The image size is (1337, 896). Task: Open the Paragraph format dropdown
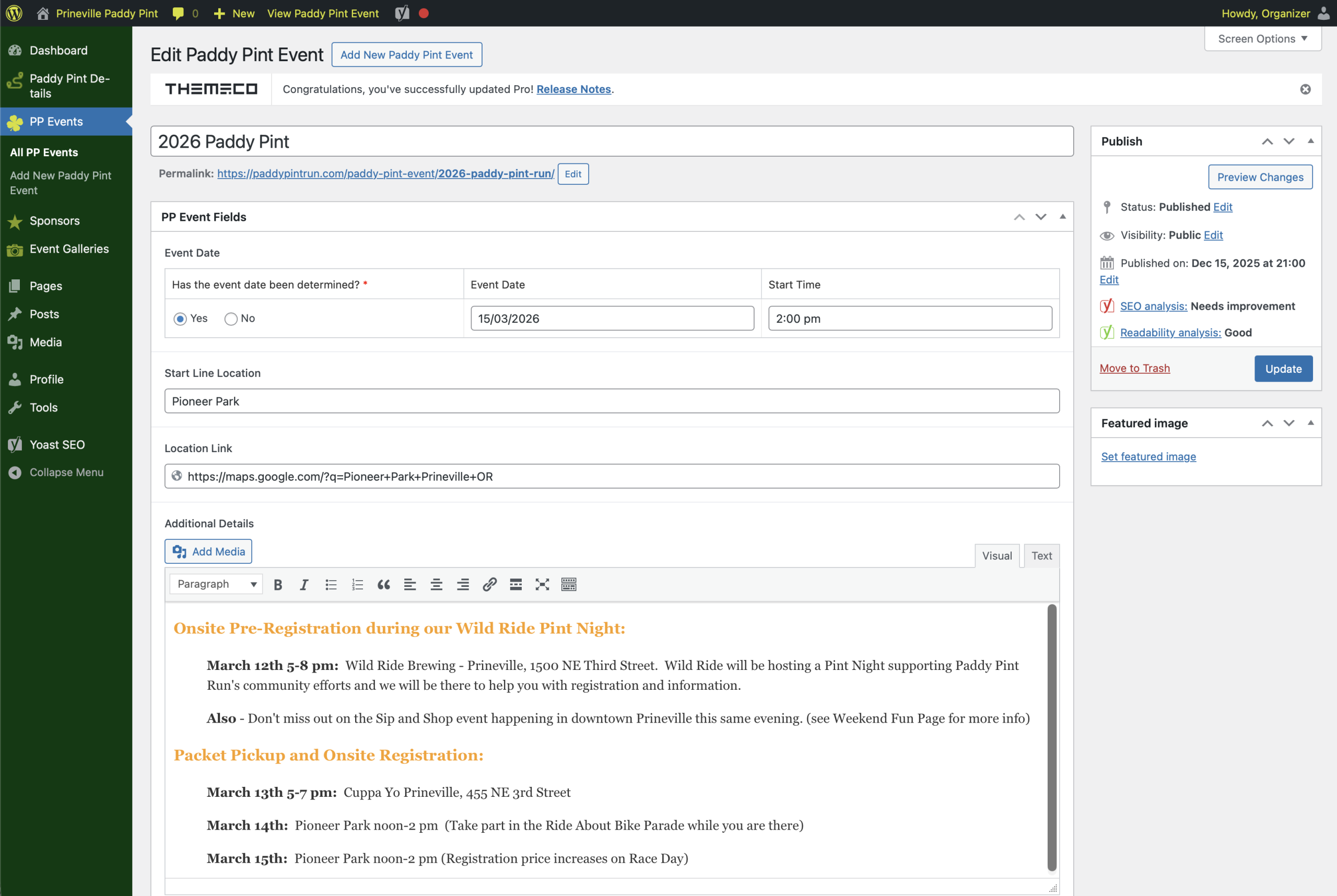(x=216, y=584)
